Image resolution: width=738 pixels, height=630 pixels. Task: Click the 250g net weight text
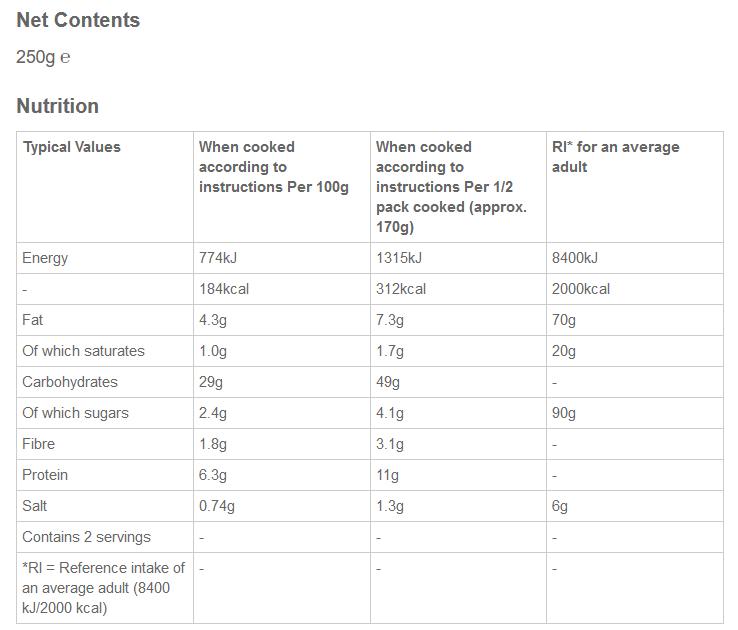click(x=36, y=57)
